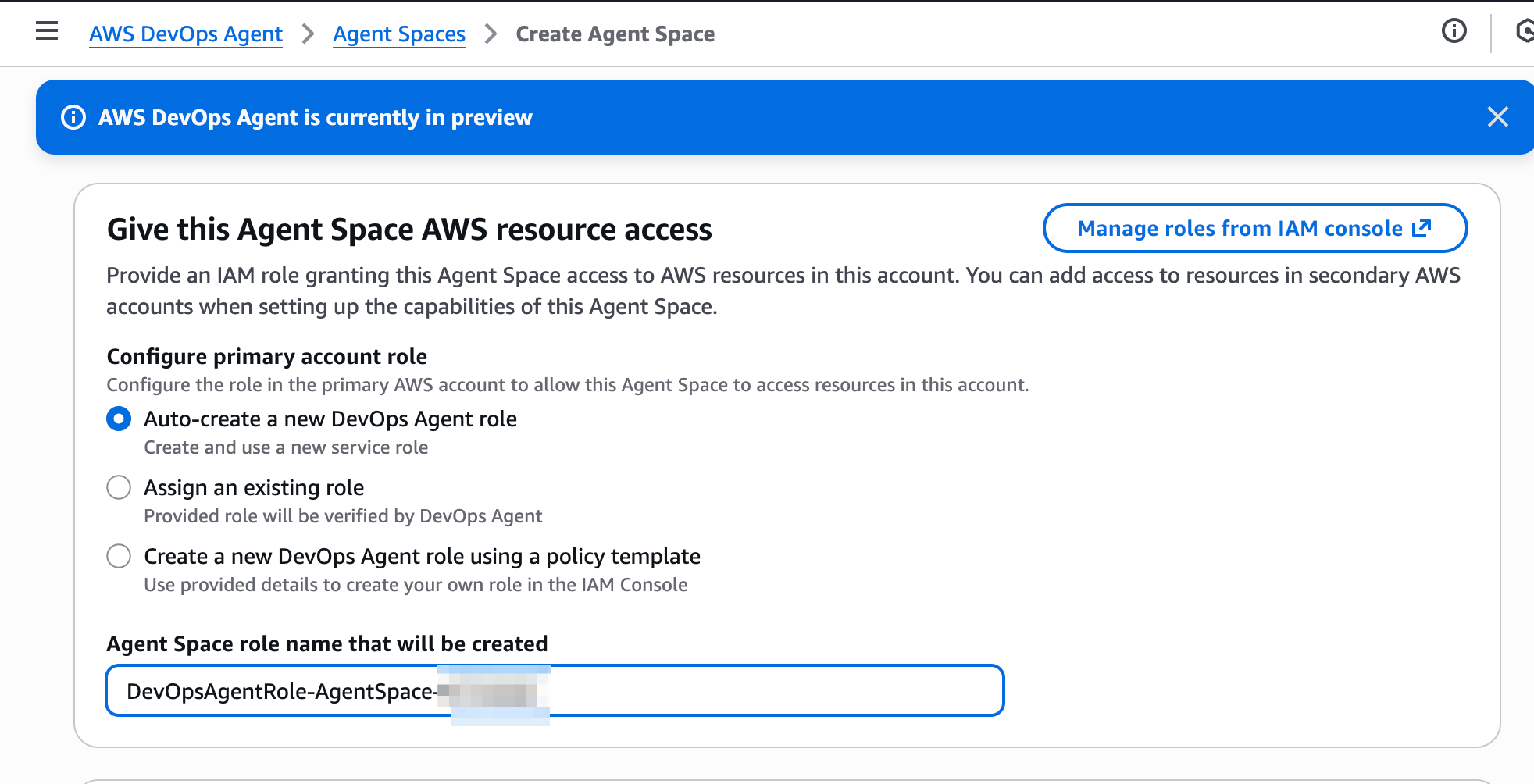
Task: Select Create role using a policy template
Action: click(119, 557)
